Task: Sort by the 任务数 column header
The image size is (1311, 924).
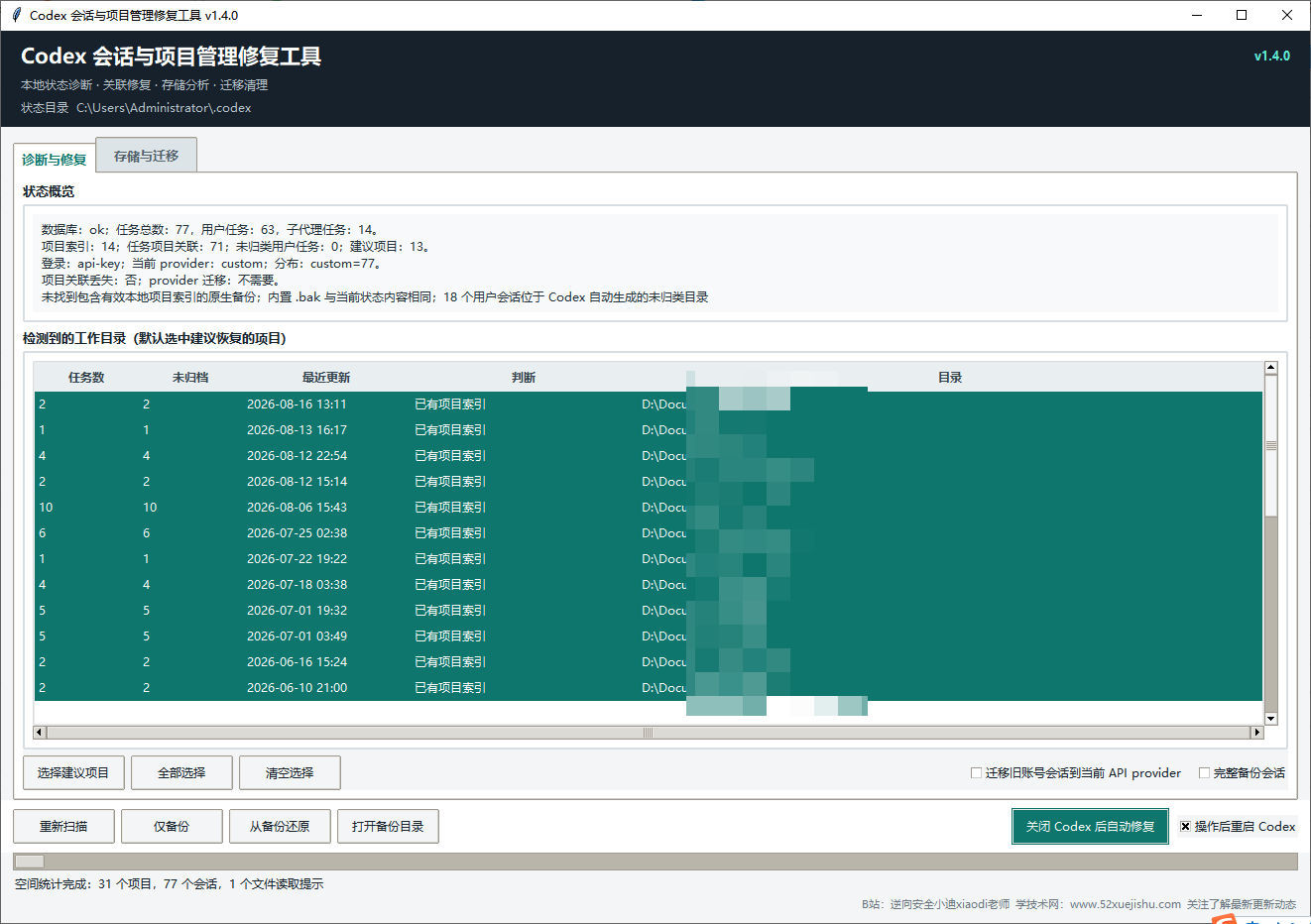Action: coord(86,378)
